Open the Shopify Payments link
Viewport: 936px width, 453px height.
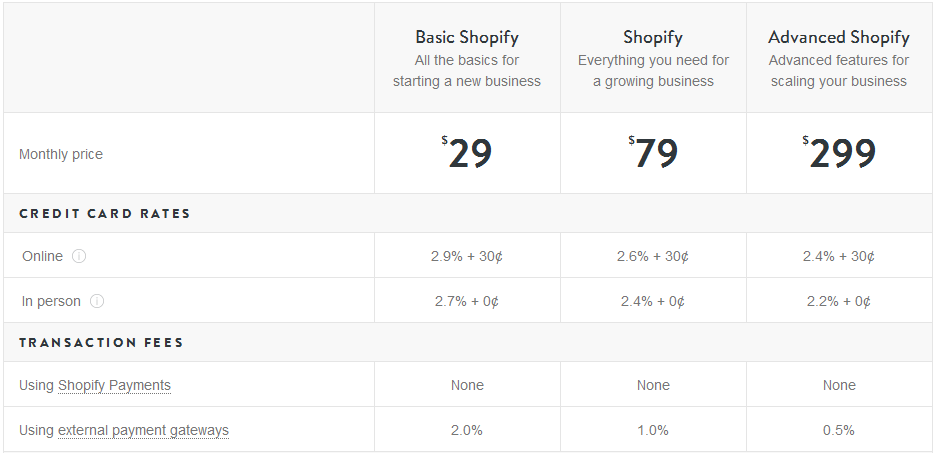click(114, 385)
